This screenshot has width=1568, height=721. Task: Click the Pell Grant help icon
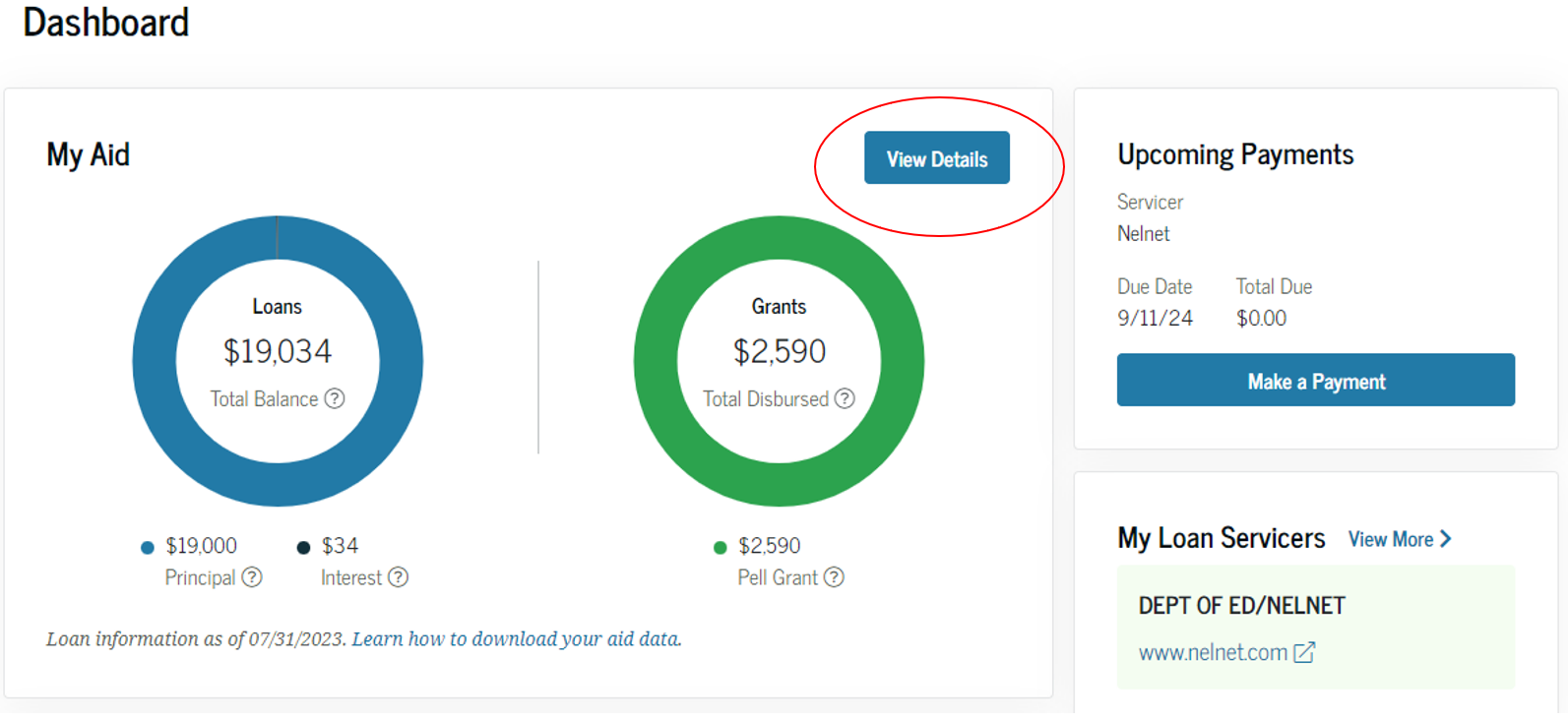click(834, 577)
